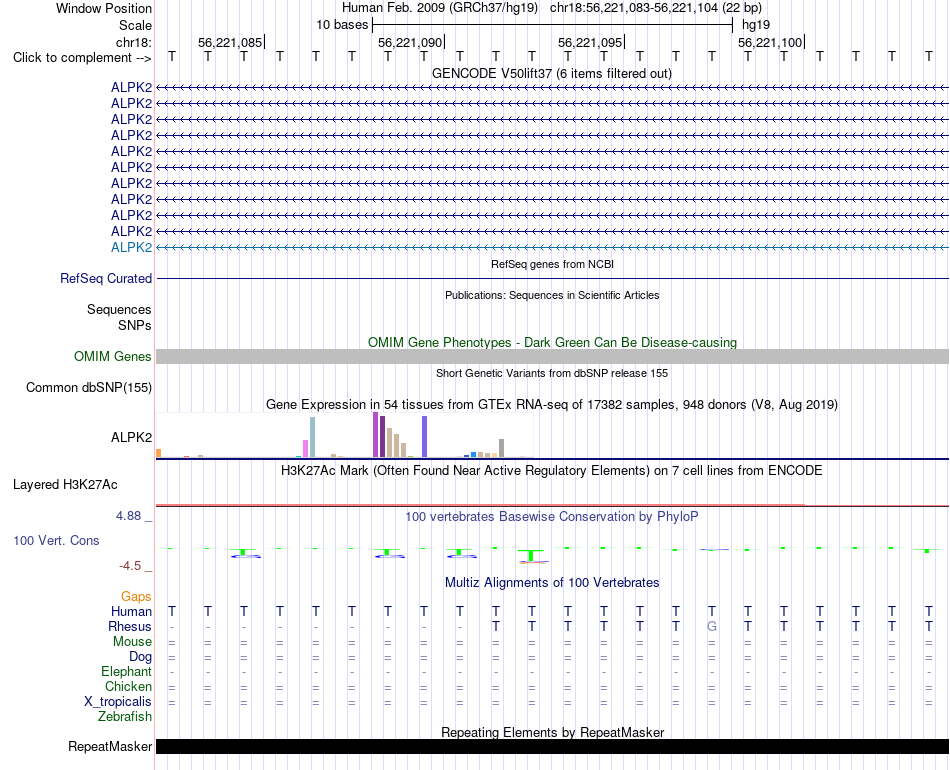950x770 pixels.
Task: Click the RepeatMasker track label
Action: point(110,746)
